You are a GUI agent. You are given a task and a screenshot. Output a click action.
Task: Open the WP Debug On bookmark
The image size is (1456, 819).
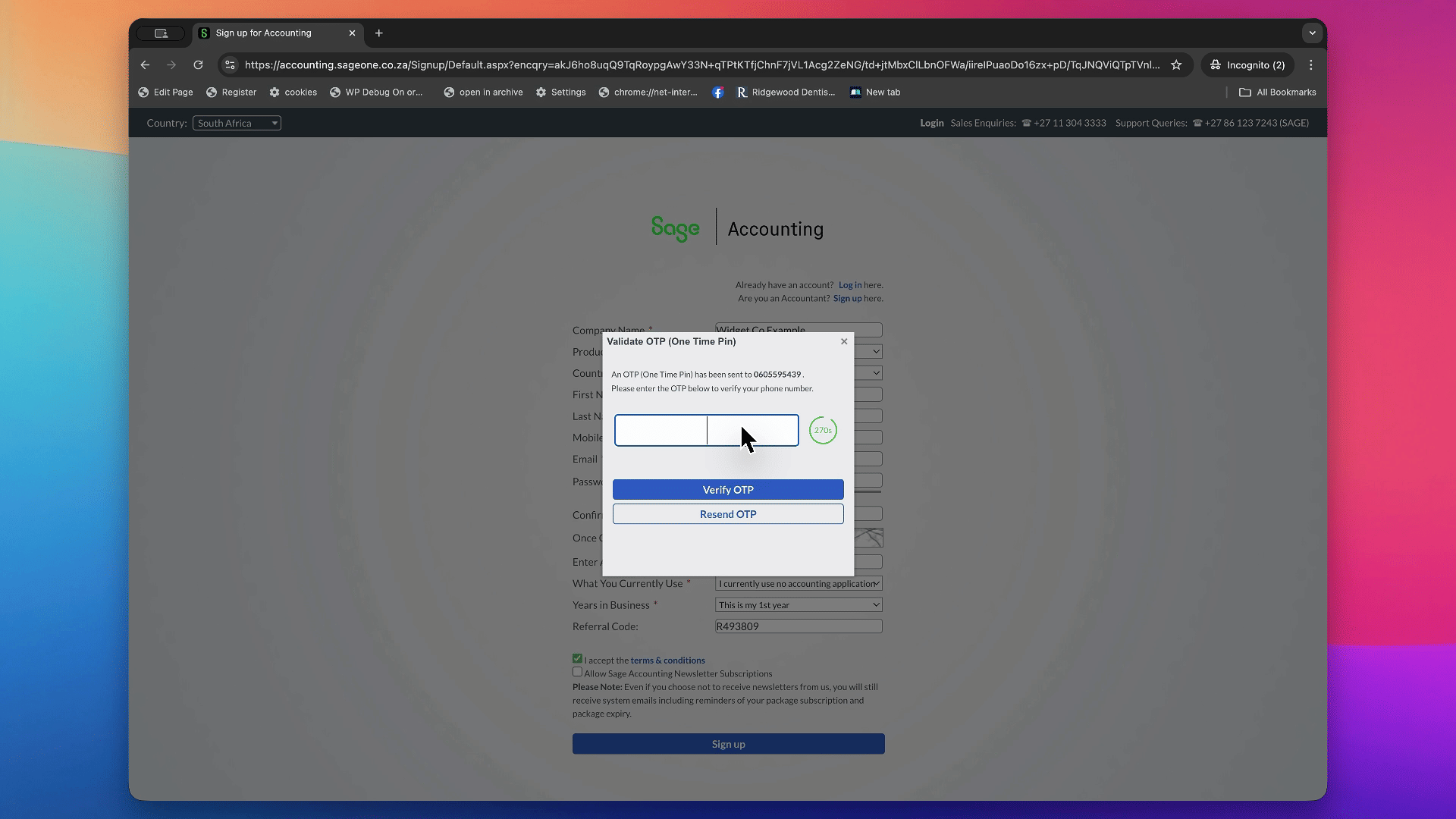376,93
